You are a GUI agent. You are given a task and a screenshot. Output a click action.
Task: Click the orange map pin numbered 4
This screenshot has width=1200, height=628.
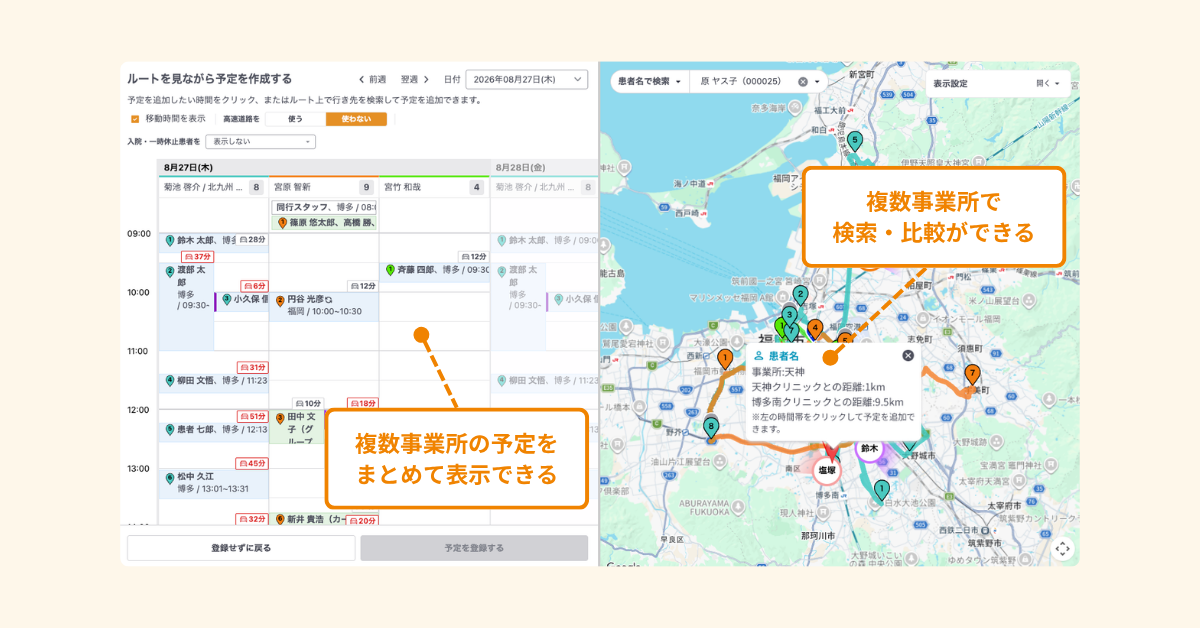[815, 328]
